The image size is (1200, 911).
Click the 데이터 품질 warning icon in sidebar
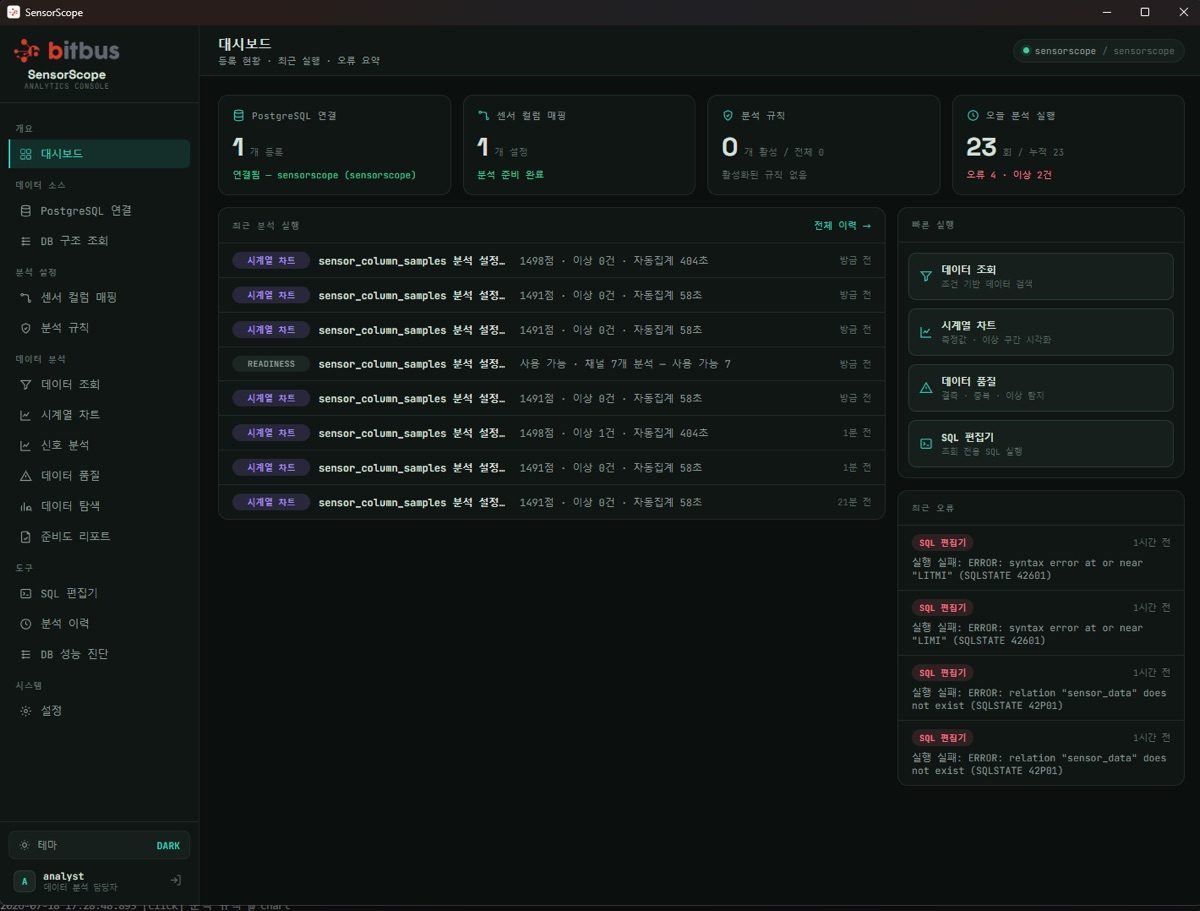point(25,476)
